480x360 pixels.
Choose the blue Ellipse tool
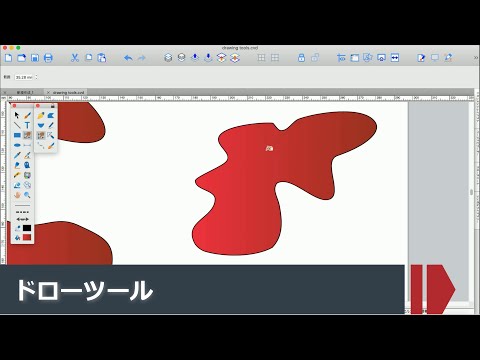pos(17,145)
